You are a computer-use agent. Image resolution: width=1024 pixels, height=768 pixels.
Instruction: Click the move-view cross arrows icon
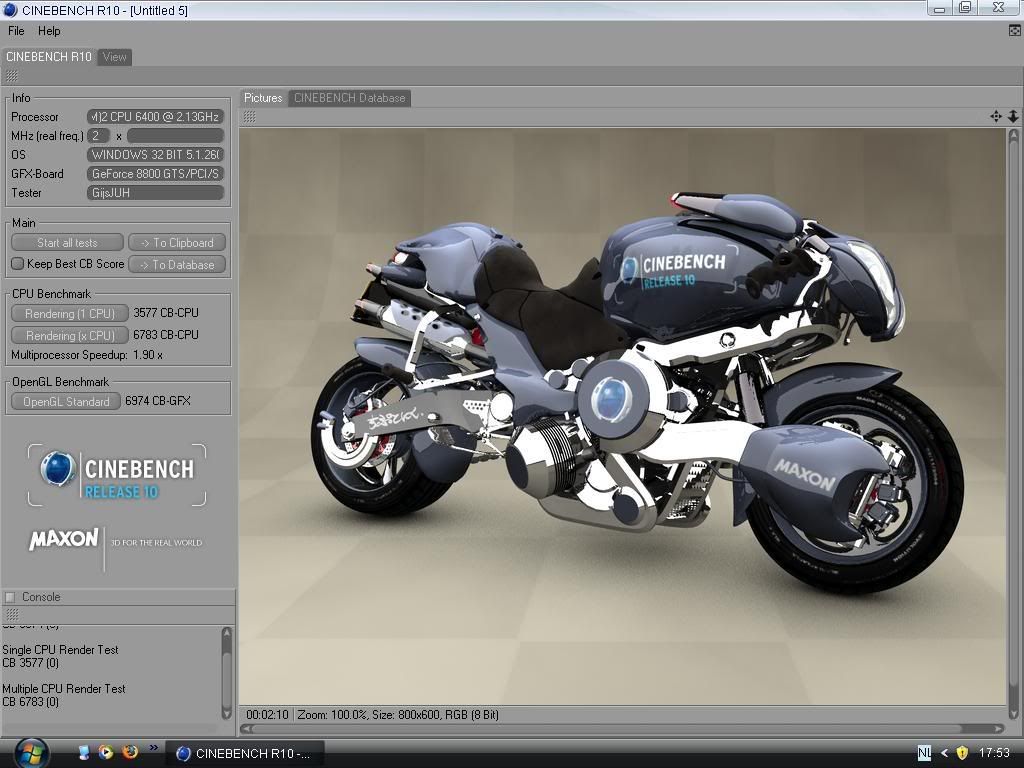[995, 116]
